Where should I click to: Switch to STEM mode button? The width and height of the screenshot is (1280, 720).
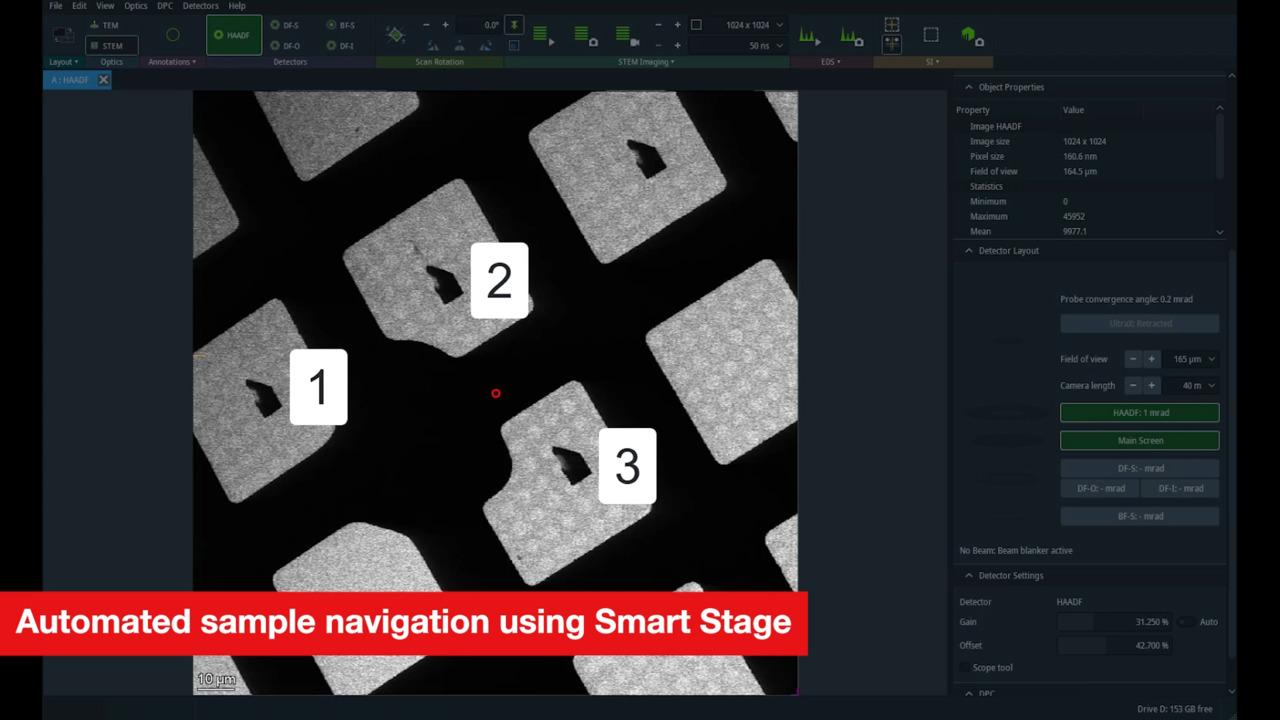tap(111, 45)
